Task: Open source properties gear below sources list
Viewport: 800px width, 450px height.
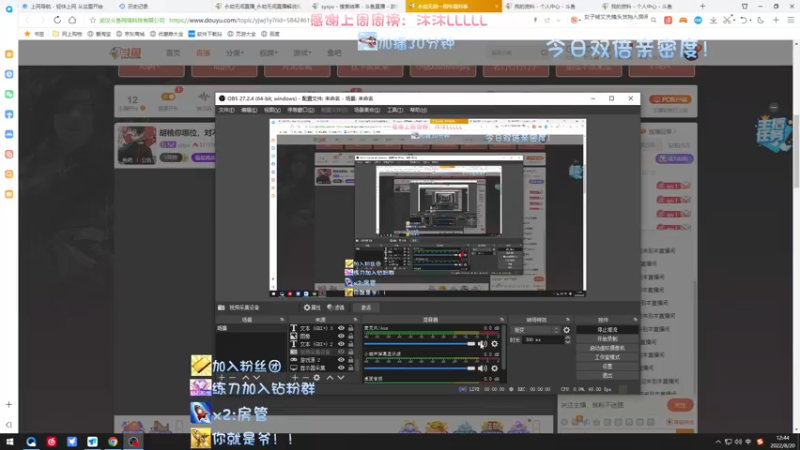Action: pyautogui.click(x=317, y=378)
